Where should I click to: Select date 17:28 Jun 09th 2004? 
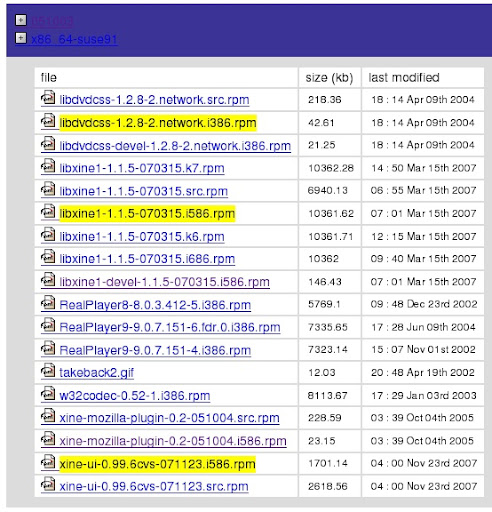[x=423, y=327]
